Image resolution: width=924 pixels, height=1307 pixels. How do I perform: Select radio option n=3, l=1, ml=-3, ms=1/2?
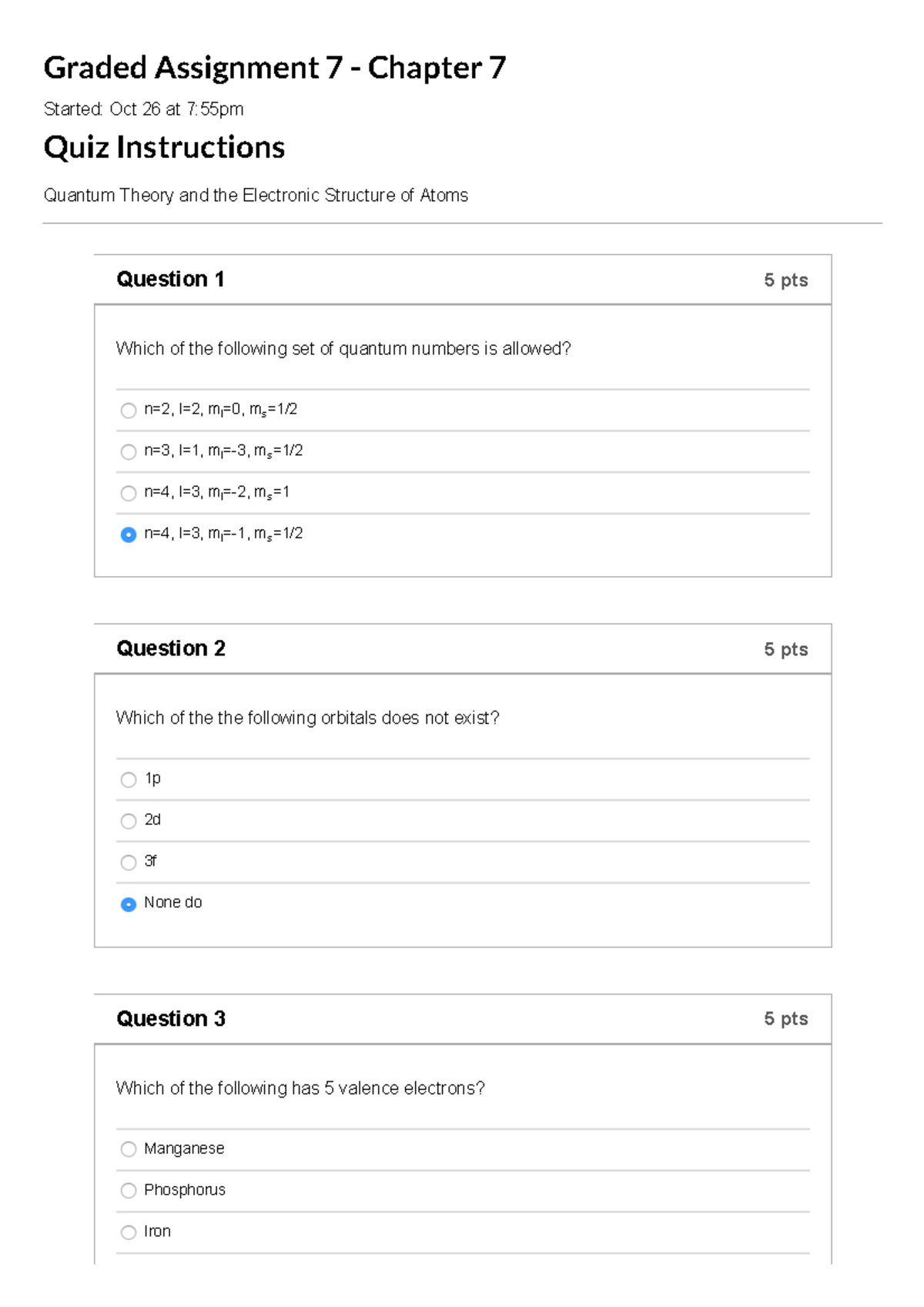point(129,452)
